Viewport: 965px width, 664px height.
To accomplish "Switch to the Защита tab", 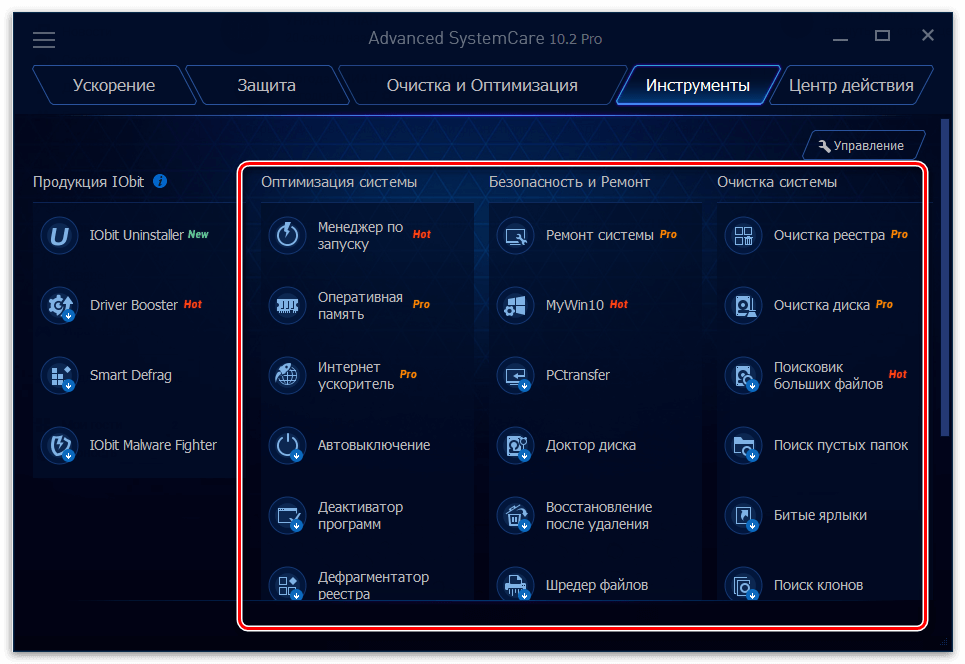I will coord(266,86).
